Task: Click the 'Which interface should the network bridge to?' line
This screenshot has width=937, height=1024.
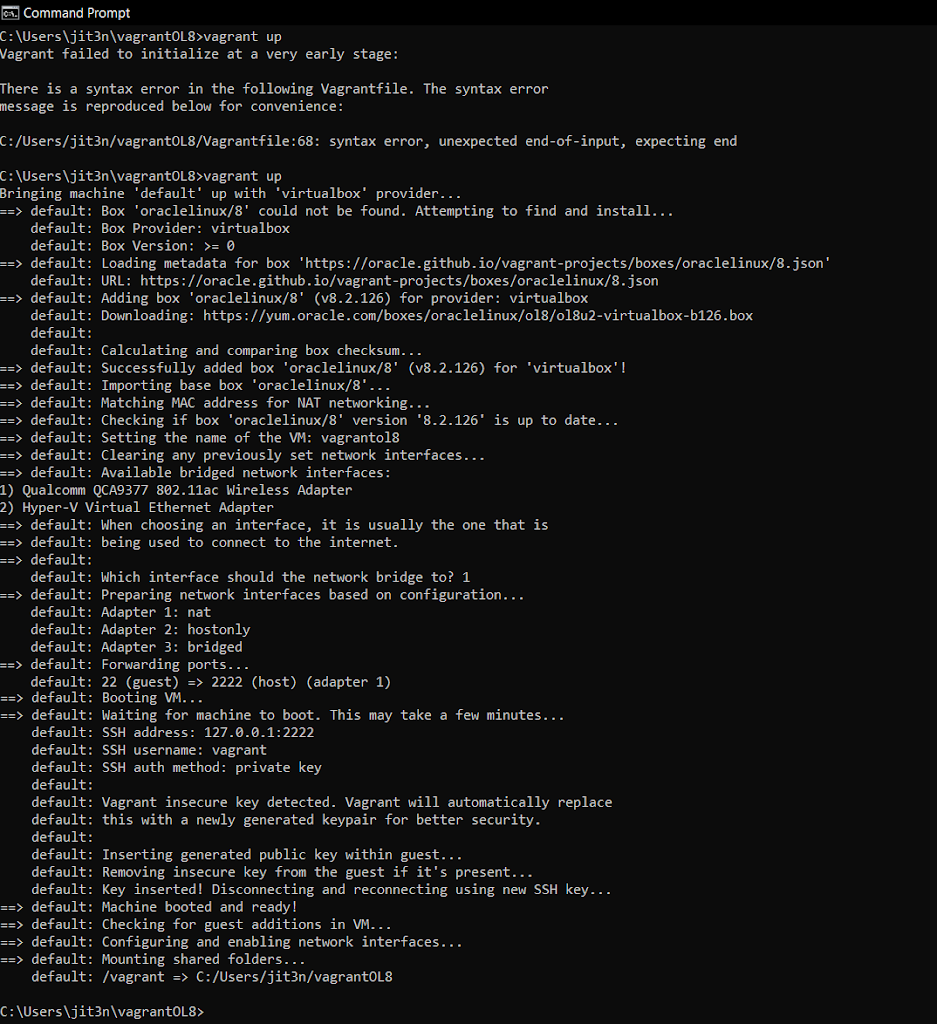Action: [250, 577]
